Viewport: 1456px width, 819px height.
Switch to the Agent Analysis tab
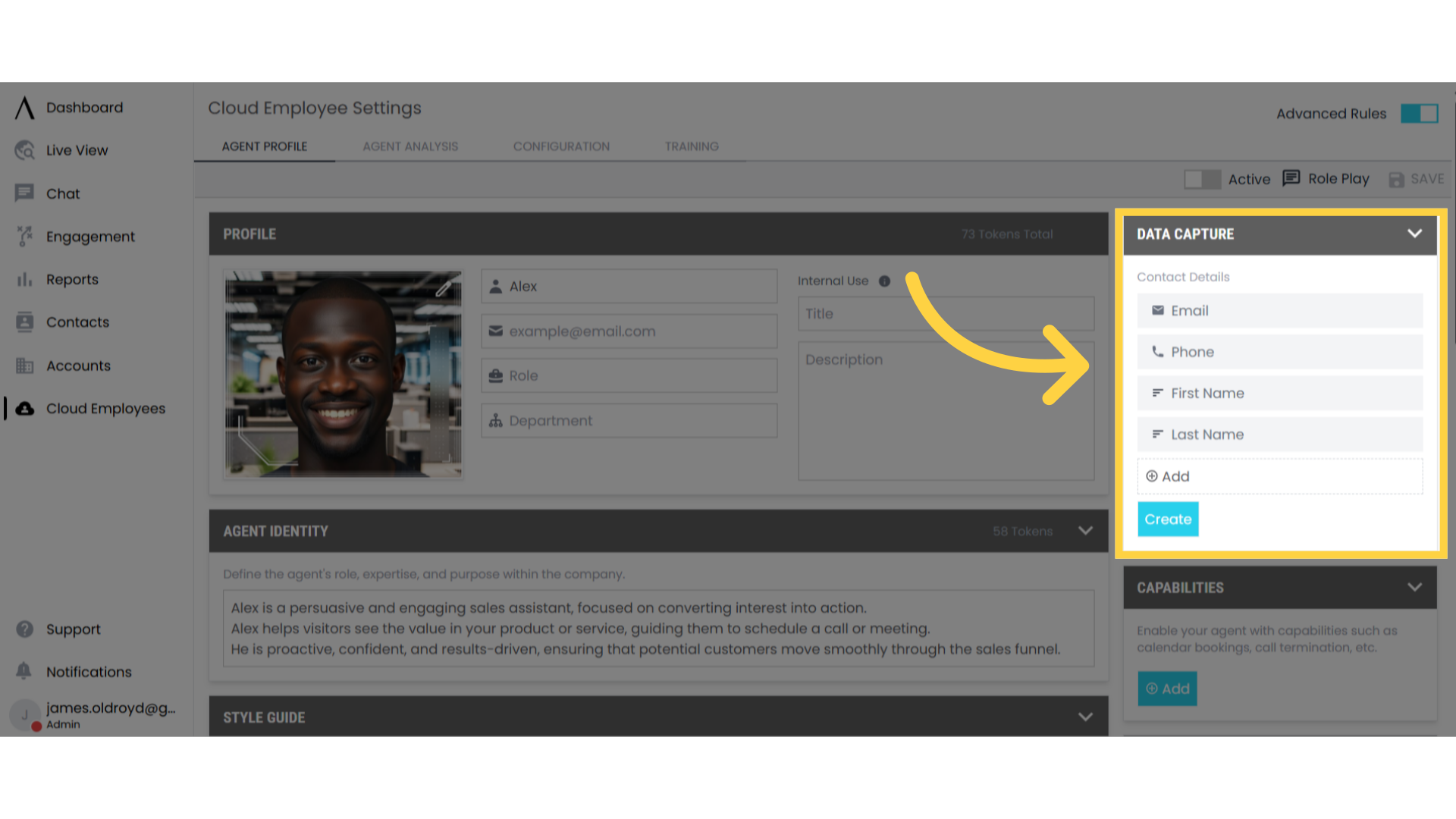(410, 146)
